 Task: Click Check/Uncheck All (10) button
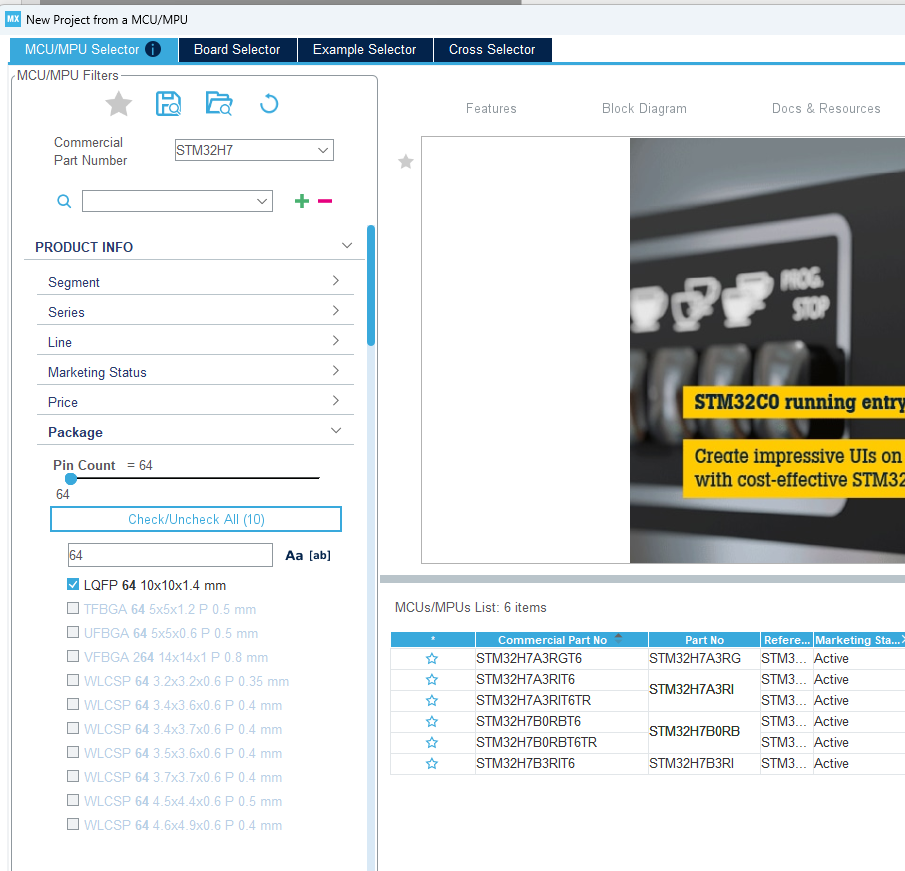[196, 519]
